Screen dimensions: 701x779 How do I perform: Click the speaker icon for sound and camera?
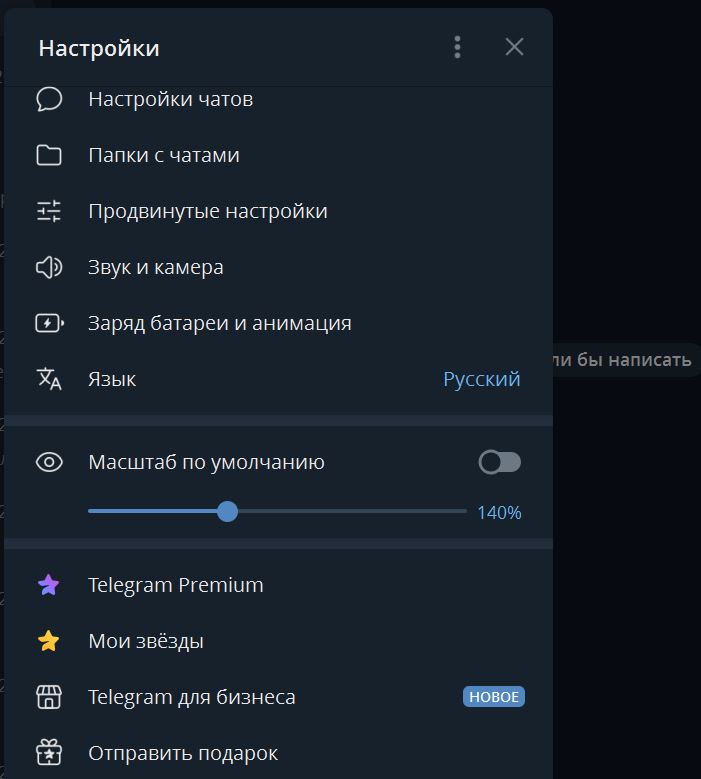pyautogui.click(x=49, y=267)
